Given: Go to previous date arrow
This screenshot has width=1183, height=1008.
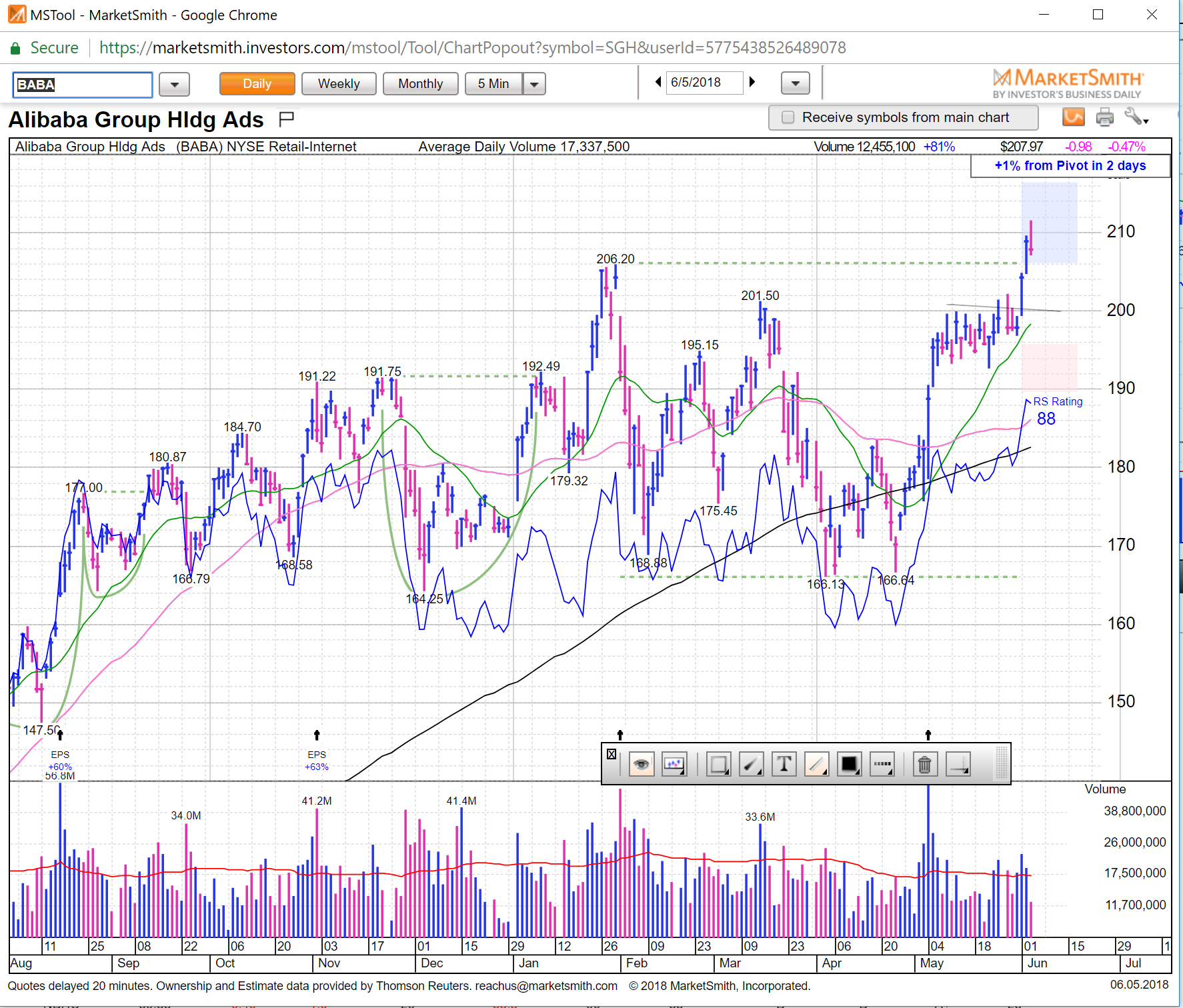Looking at the screenshot, I should pos(658,82).
